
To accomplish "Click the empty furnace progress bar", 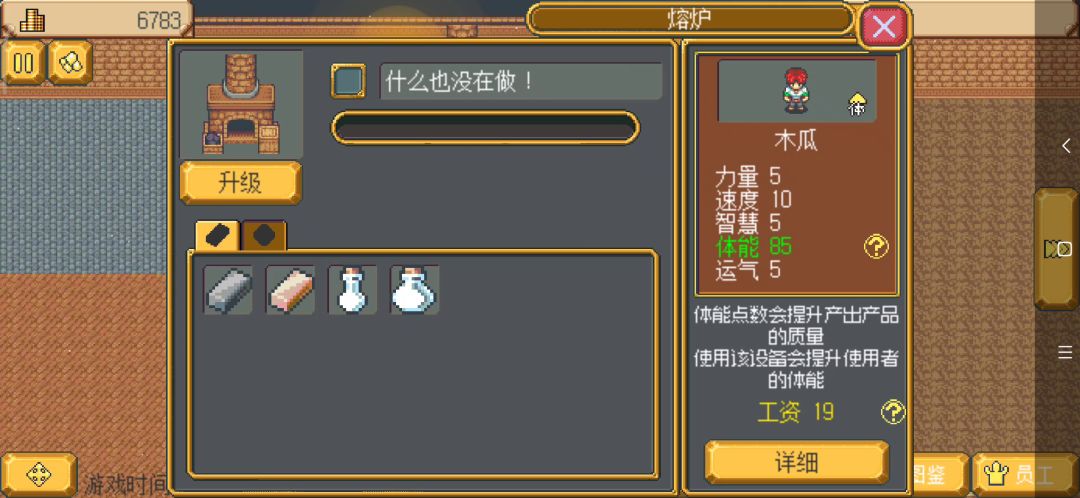I will pyautogui.click(x=486, y=128).
